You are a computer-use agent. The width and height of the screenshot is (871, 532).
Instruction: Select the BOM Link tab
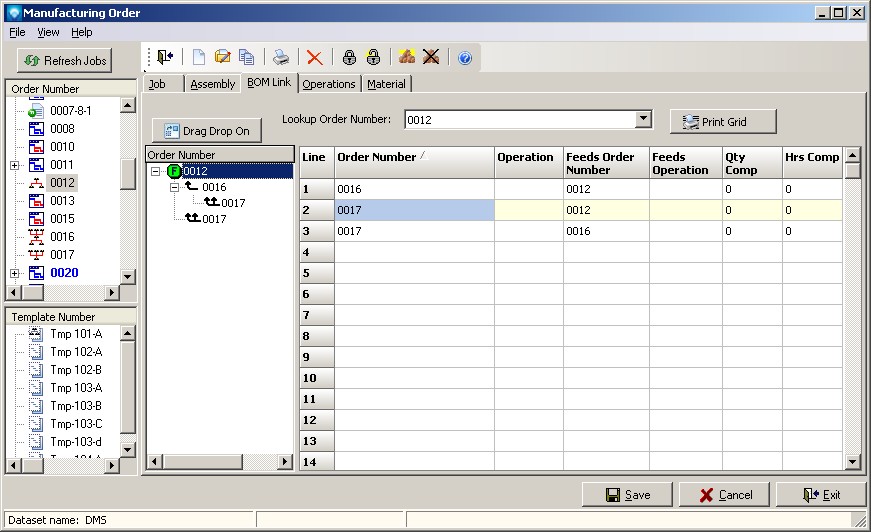(x=269, y=82)
